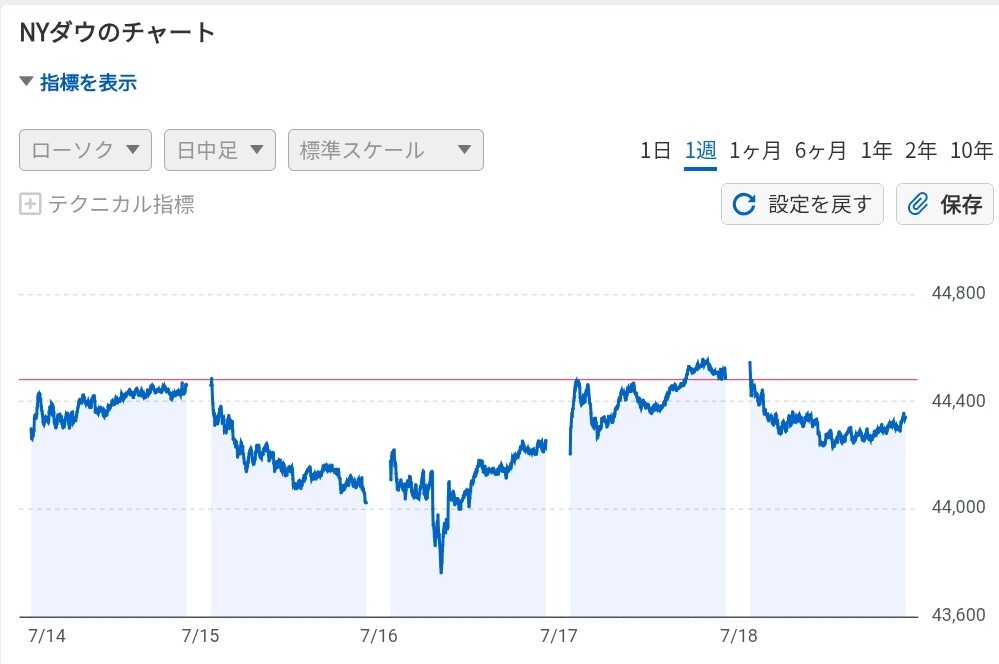Select the 1日 time range

(x=655, y=151)
